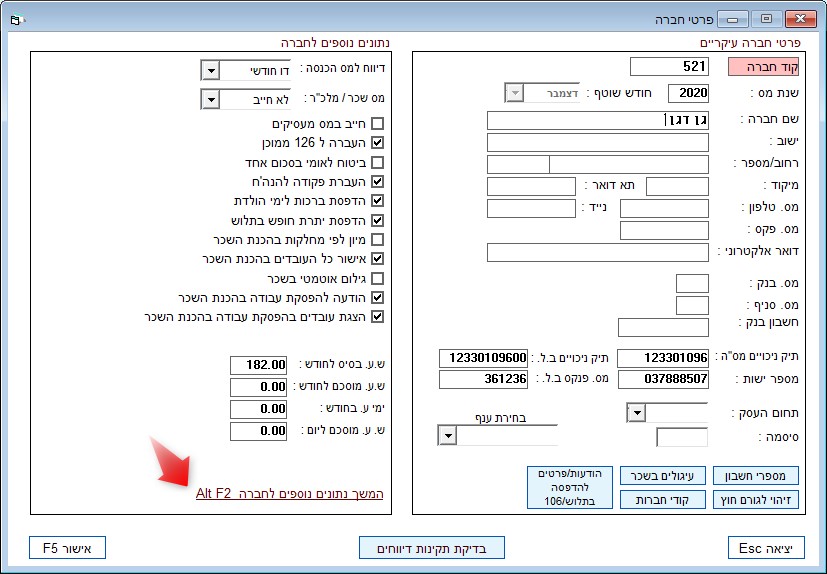Screen dimensions: 827x574
Task: Click תיק ניכויים ב.ל. field 12330109600
Action: click(483, 358)
